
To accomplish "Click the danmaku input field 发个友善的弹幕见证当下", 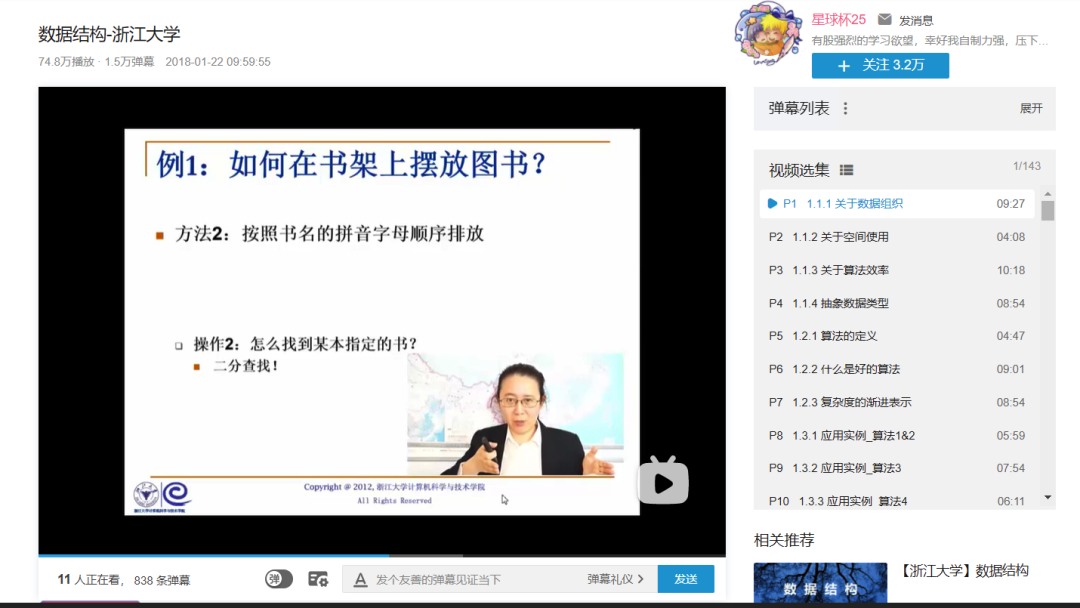I will (470, 578).
